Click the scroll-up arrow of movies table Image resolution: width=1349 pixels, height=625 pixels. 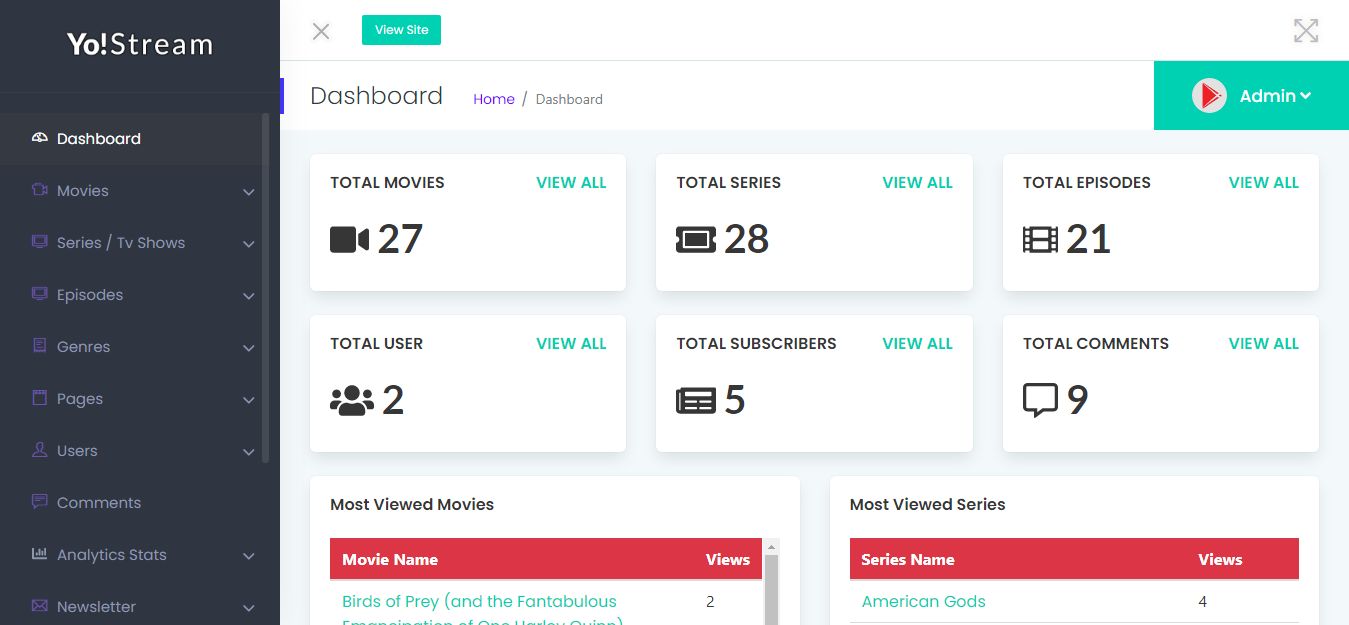pyautogui.click(x=771, y=547)
